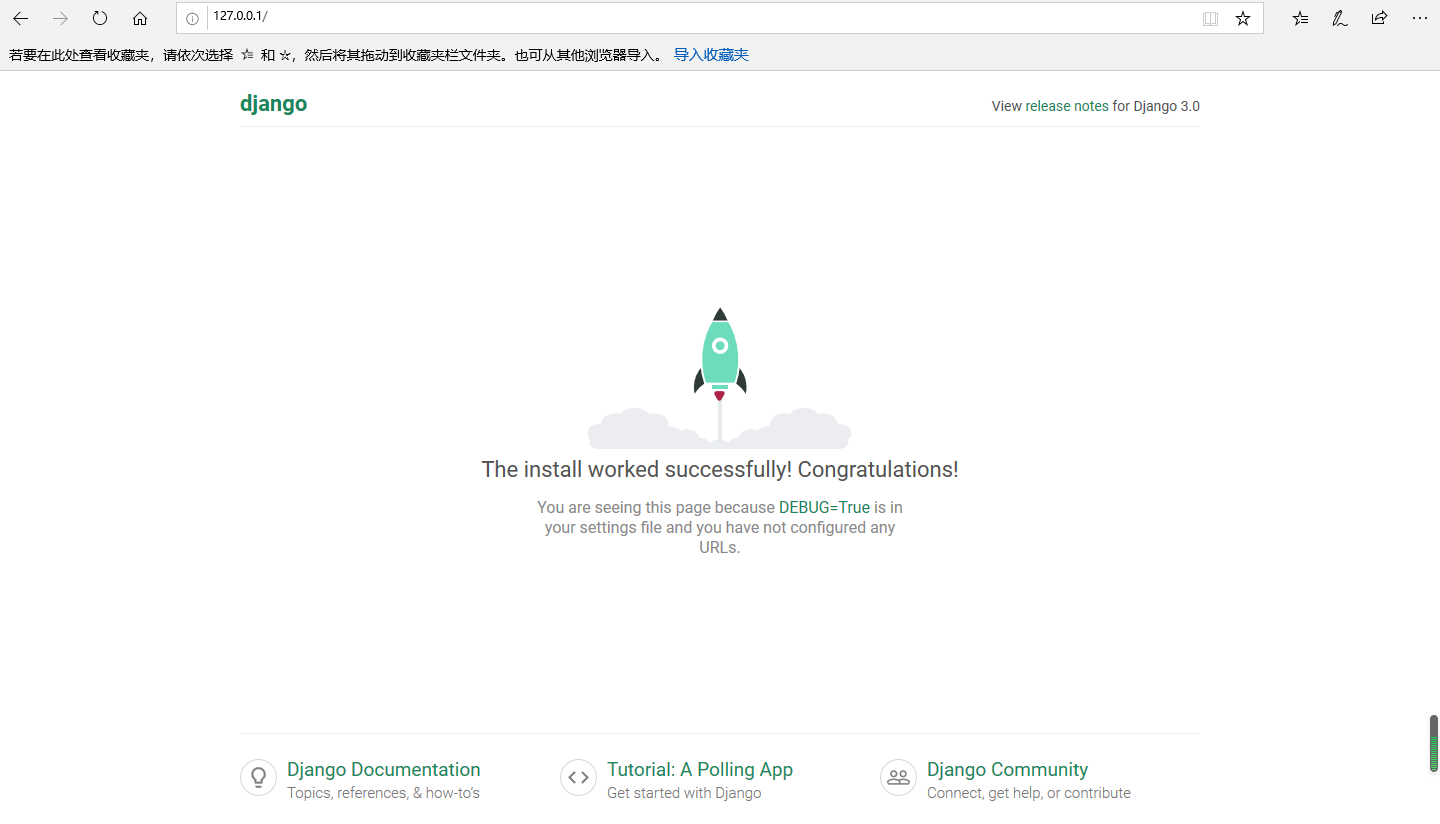This screenshot has width=1440, height=824.
Task: Open reading view book icon in address bar
Action: (x=1210, y=18)
